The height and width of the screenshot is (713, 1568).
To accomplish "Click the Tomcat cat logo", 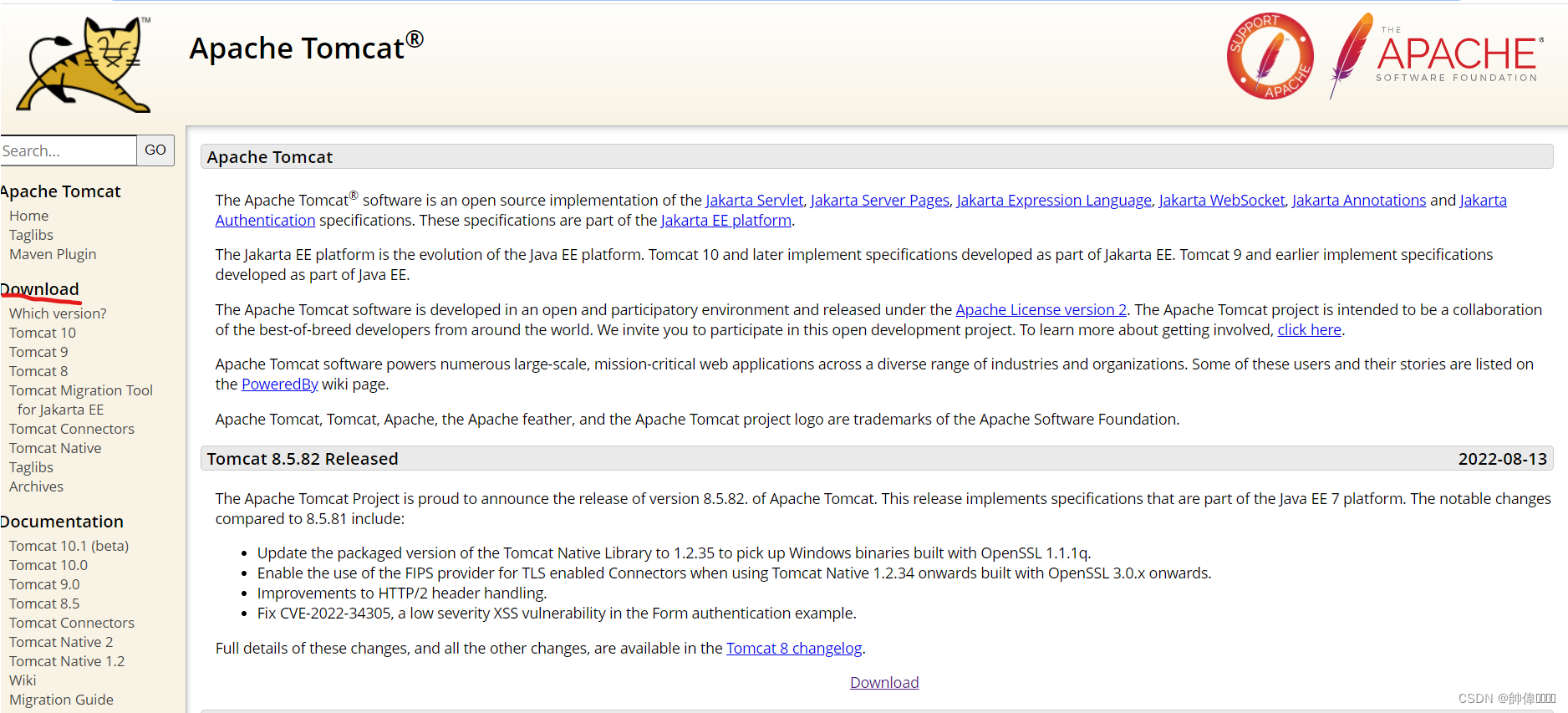I will [x=84, y=64].
